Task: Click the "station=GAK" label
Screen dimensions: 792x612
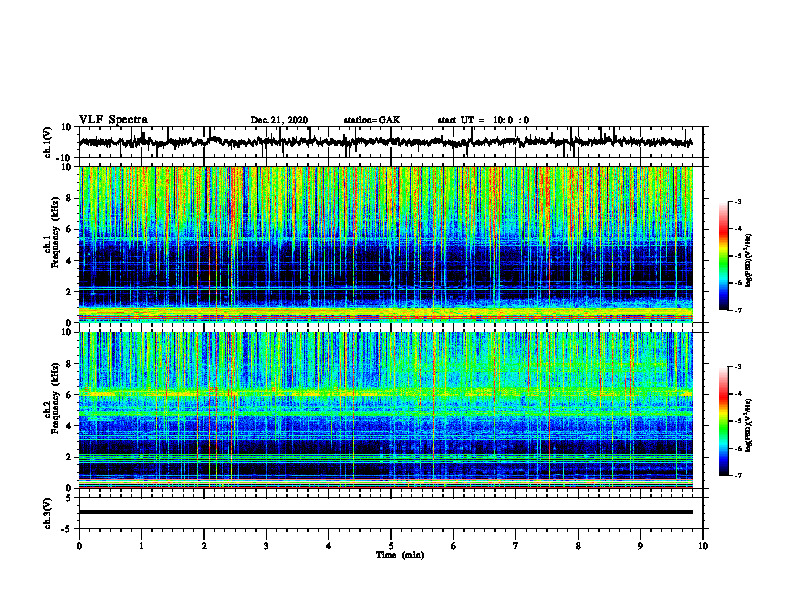Action: [372, 120]
